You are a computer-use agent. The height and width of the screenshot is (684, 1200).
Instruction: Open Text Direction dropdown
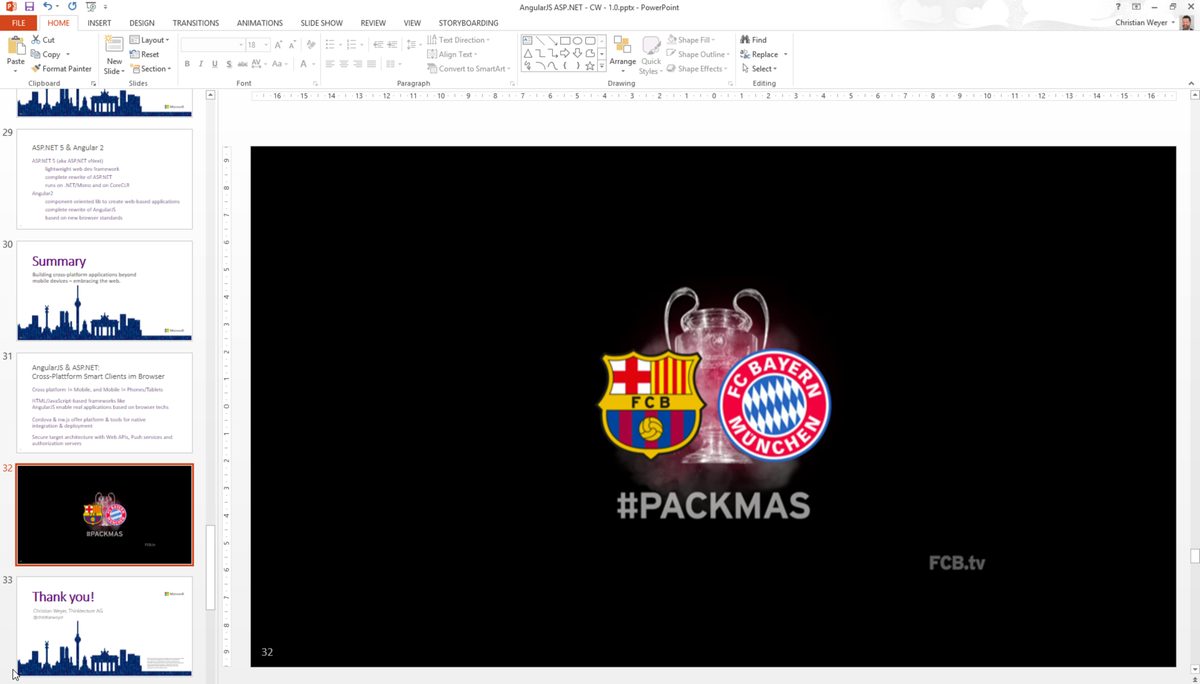pyautogui.click(x=459, y=40)
